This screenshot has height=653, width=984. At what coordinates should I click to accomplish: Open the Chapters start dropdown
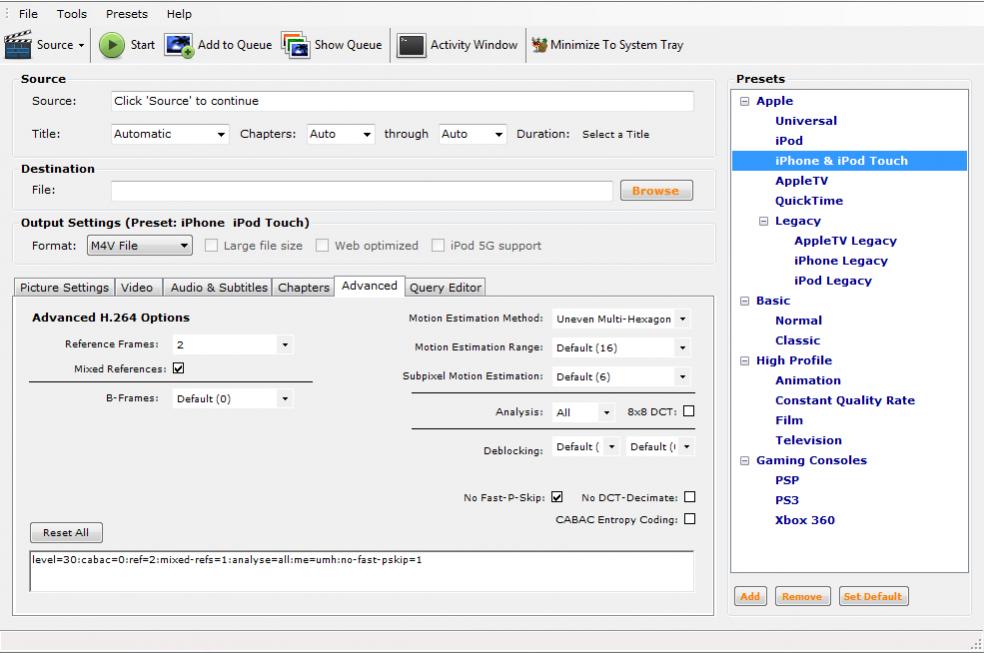click(341, 134)
